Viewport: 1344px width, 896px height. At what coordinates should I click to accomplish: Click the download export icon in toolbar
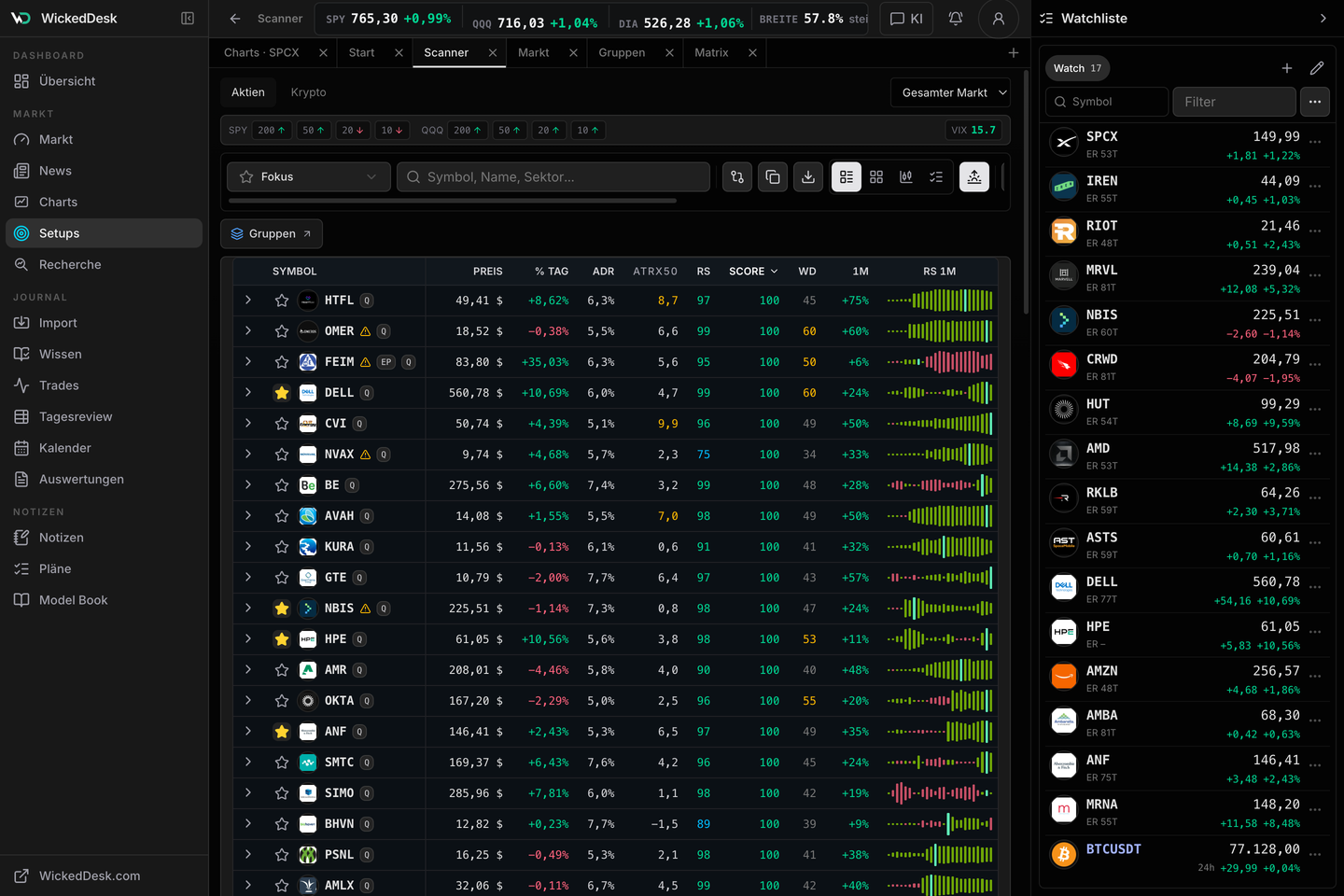pyautogui.click(x=808, y=176)
